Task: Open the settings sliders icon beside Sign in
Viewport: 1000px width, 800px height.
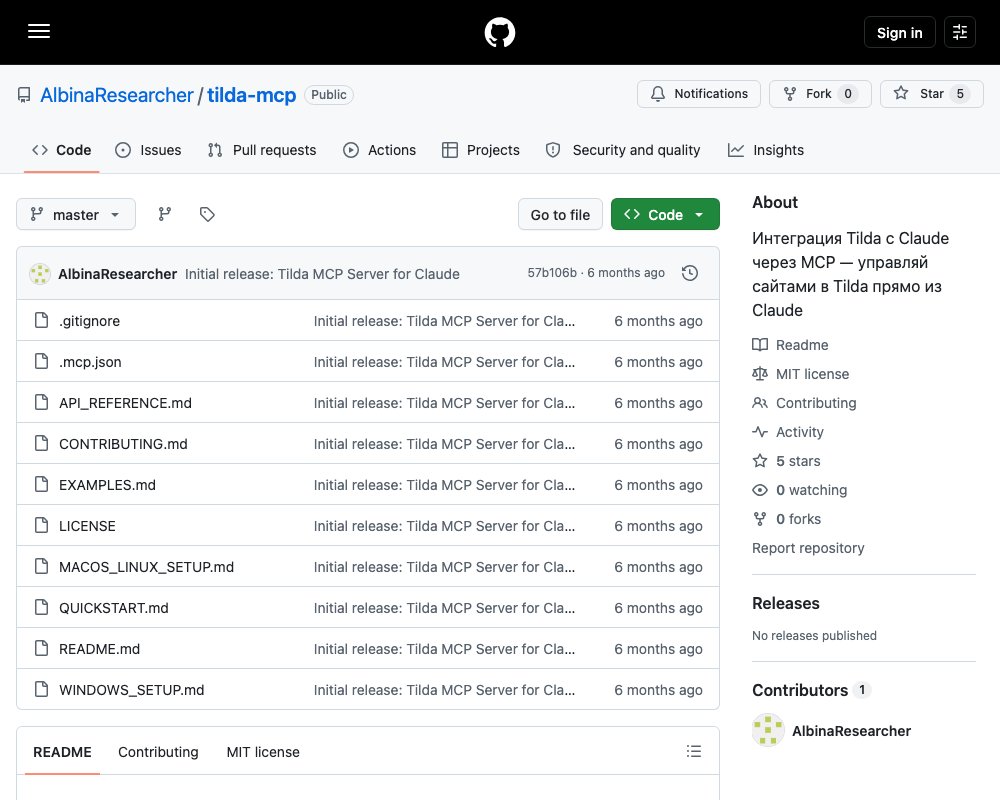Action: [960, 33]
